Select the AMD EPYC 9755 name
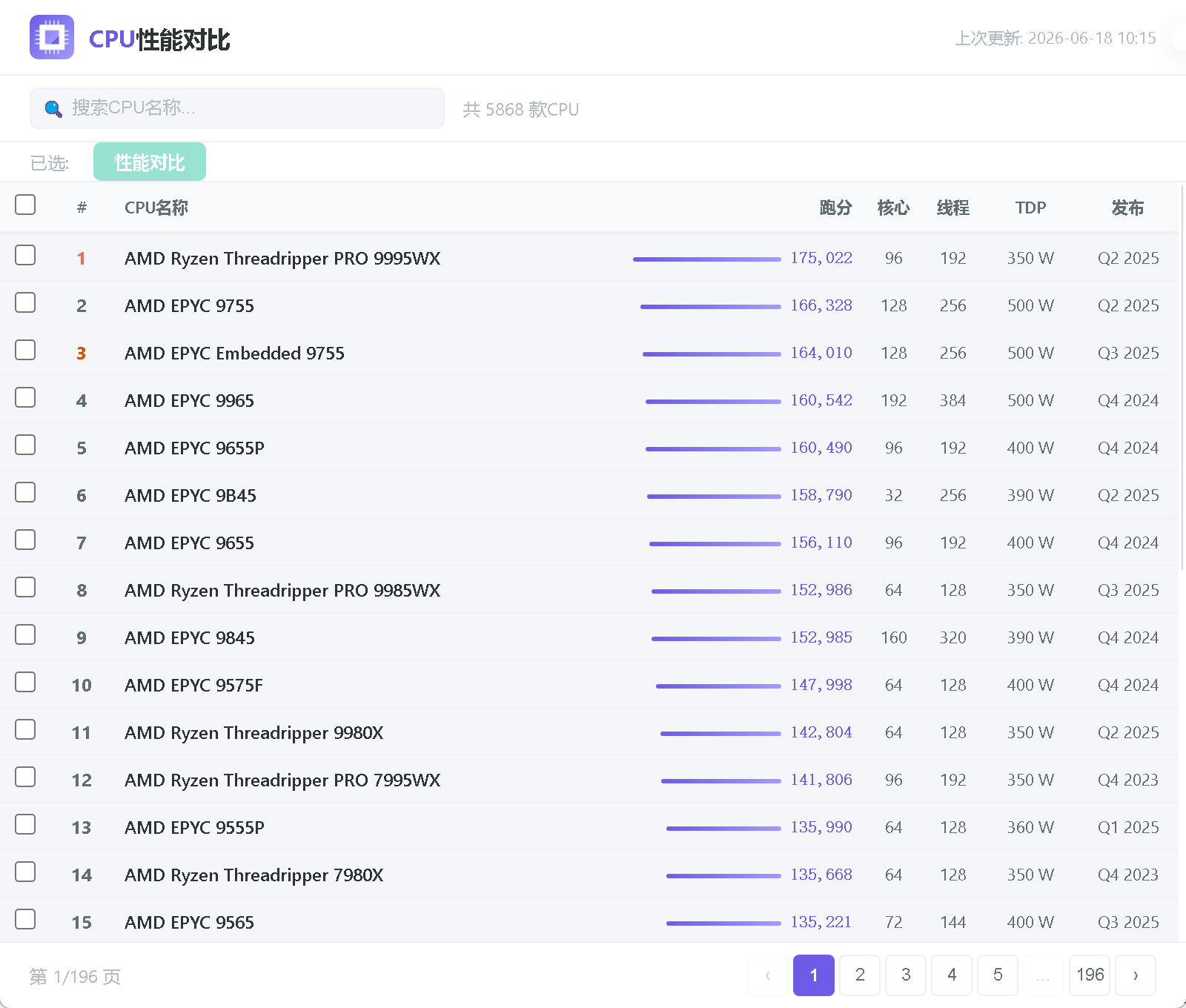 pos(189,306)
